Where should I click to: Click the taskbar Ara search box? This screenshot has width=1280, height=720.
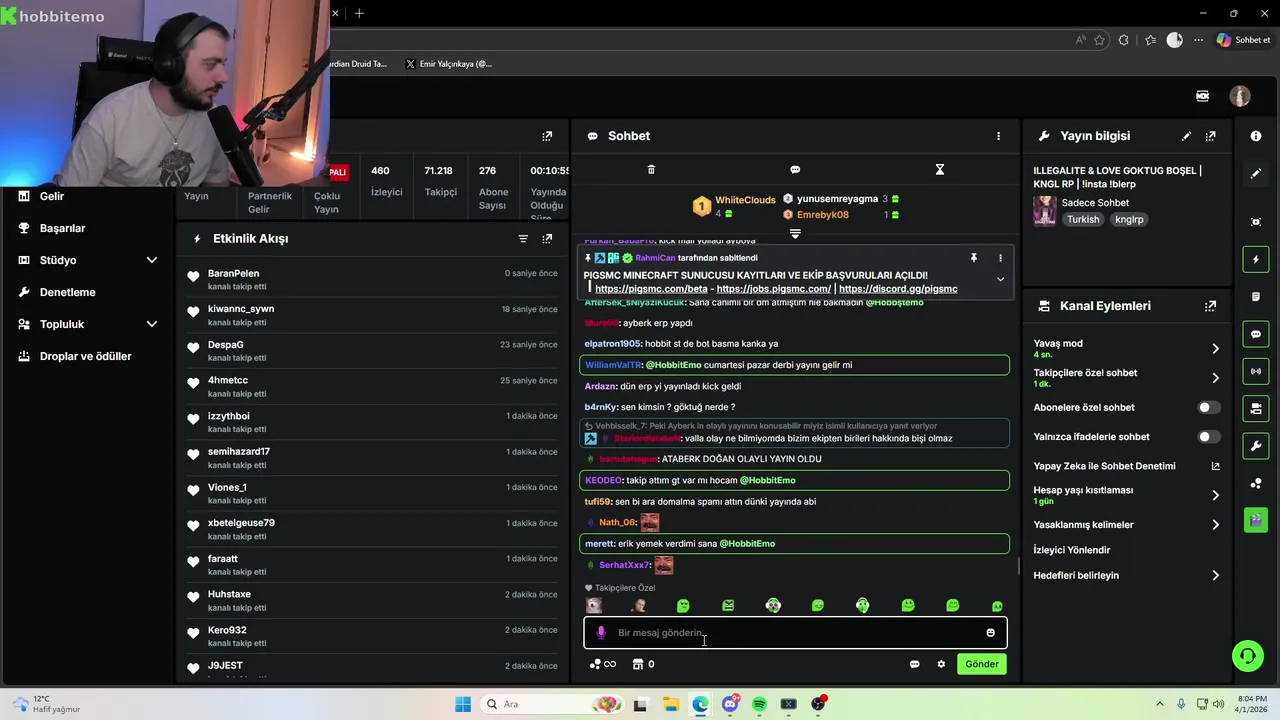[551, 704]
